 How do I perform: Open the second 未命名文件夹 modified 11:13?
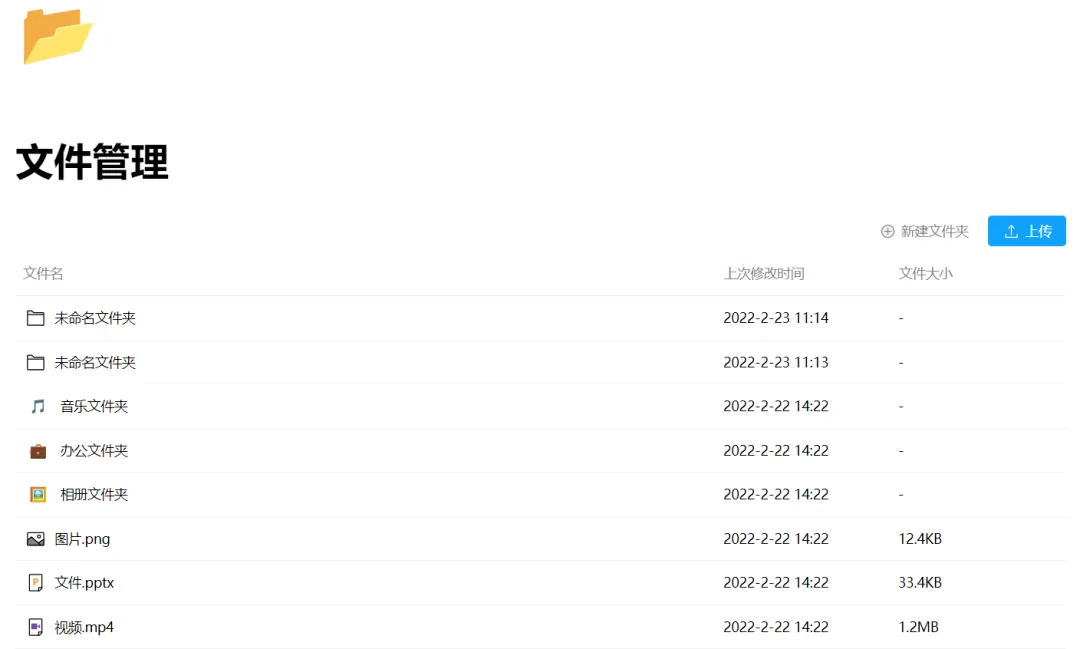[95, 362]
